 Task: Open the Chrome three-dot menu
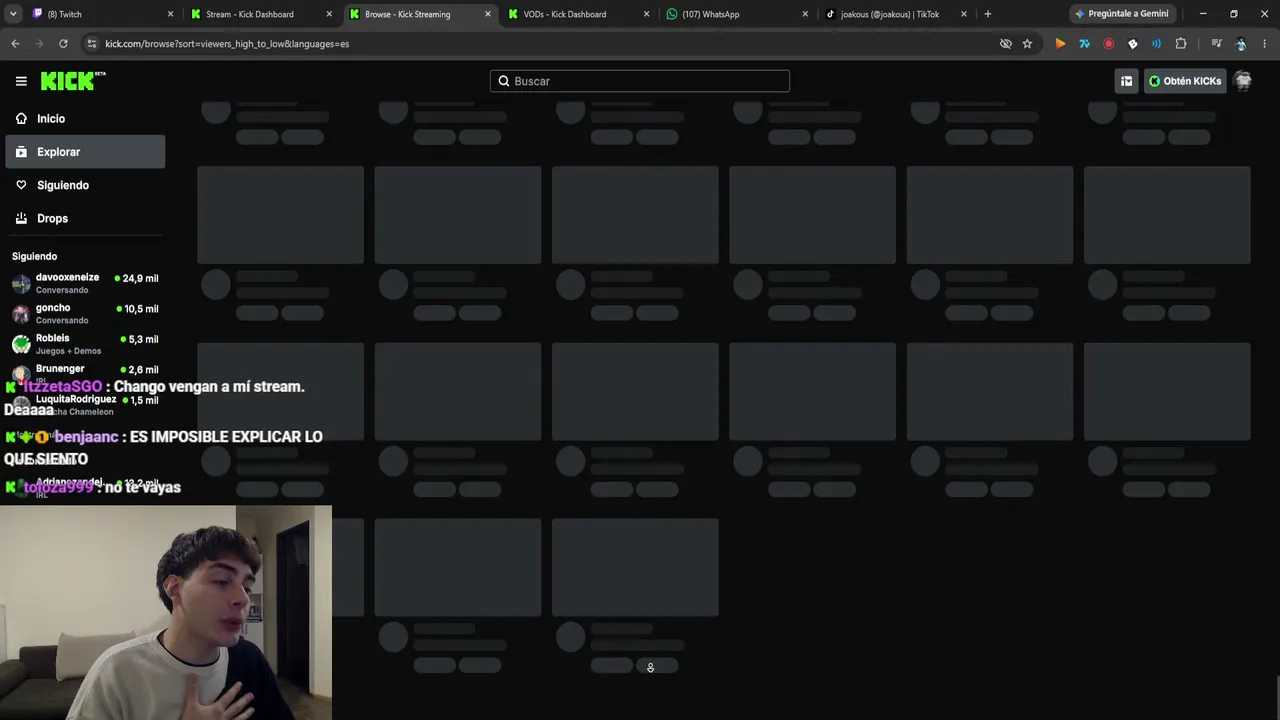point(1265,44)
